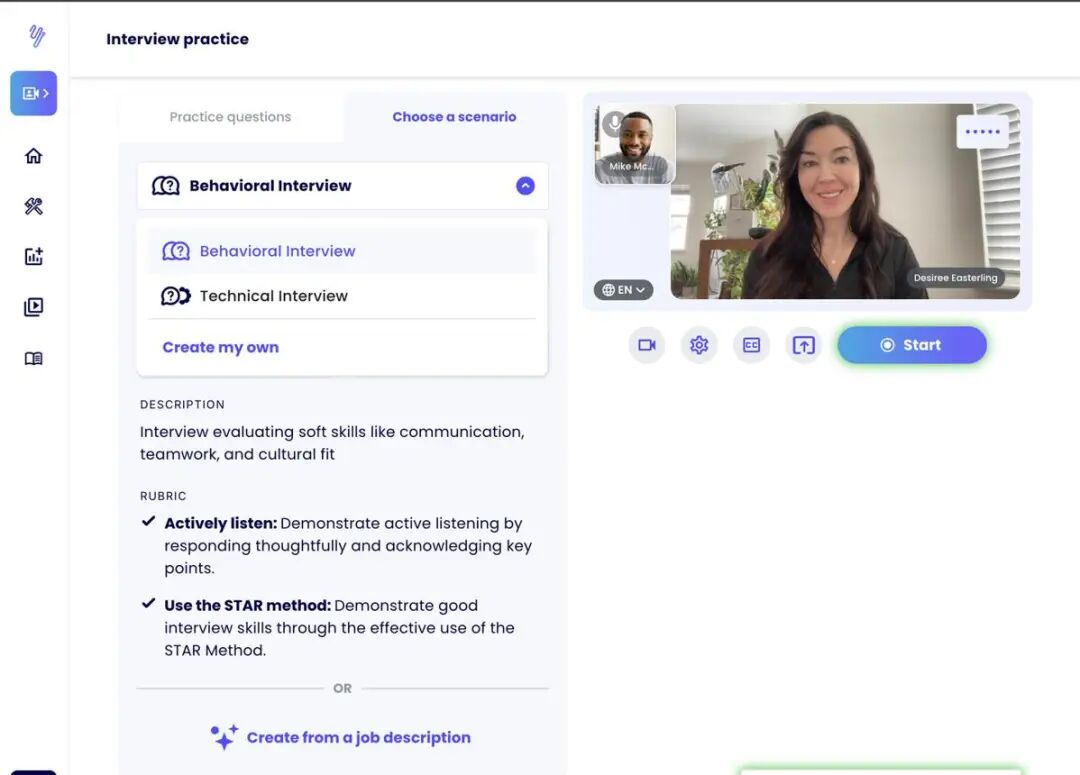The height and width of the screenshot is (775, 1080).
Task: Toggle the camera button below the video
Action: pos(647,345)
